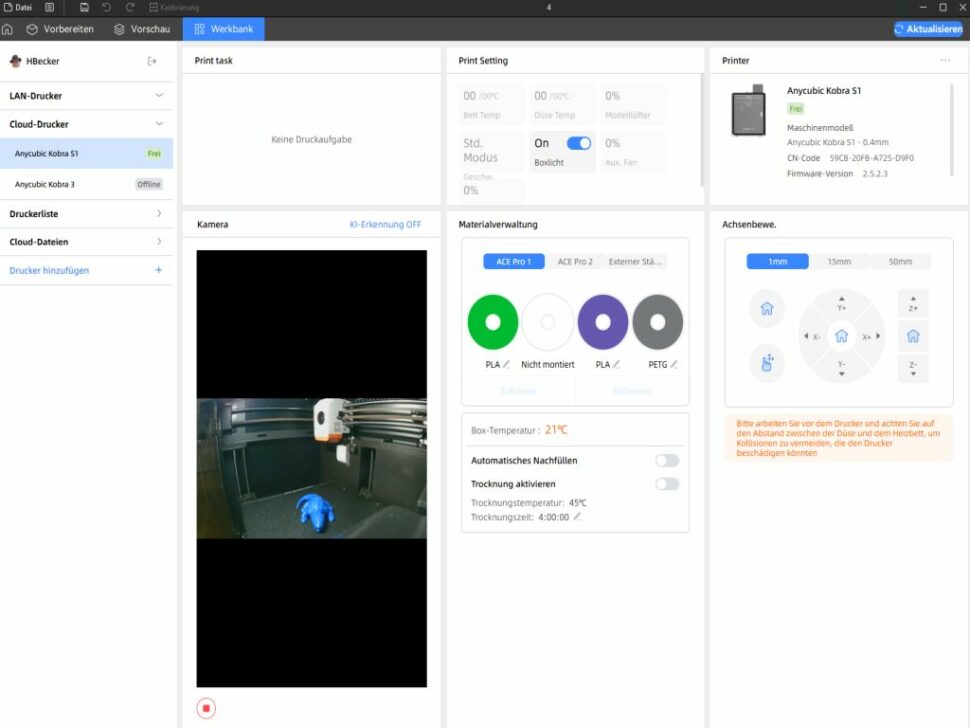Image resolution: width=970 pixels, height=728 pixels.
Task: Click the home all axes icon left of the wheel
Action: click(x=767, y=308)
